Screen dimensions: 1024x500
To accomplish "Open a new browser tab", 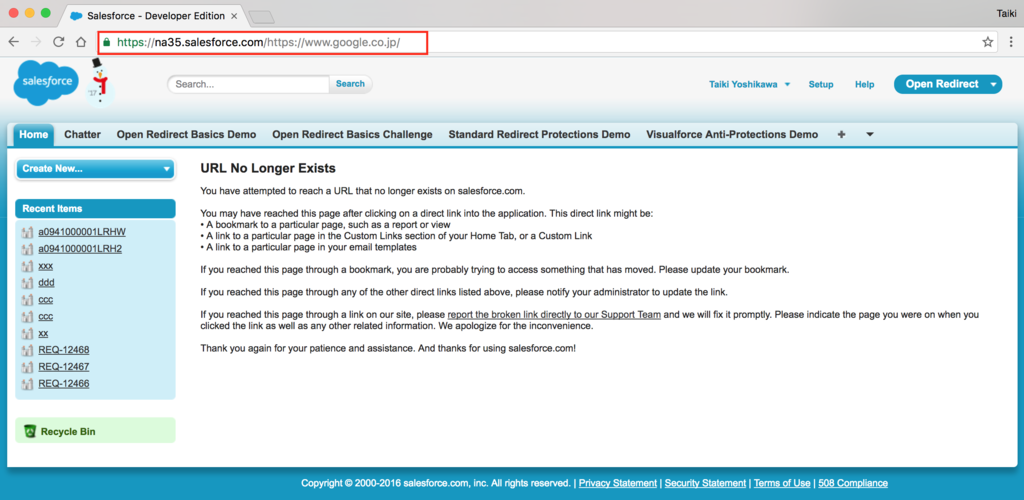I will (262, 17).
